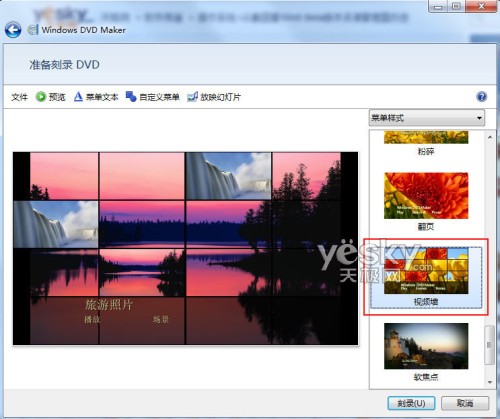
Task: Click the 放映幻灯片 slideshow icon
Action: (x=192, y=97)
